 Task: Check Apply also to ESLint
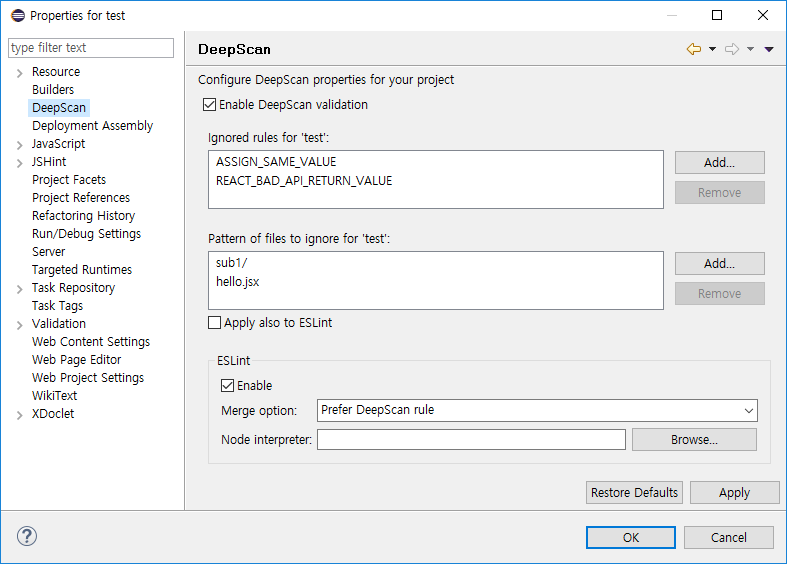pyautogui.click(x=214, y=323)
